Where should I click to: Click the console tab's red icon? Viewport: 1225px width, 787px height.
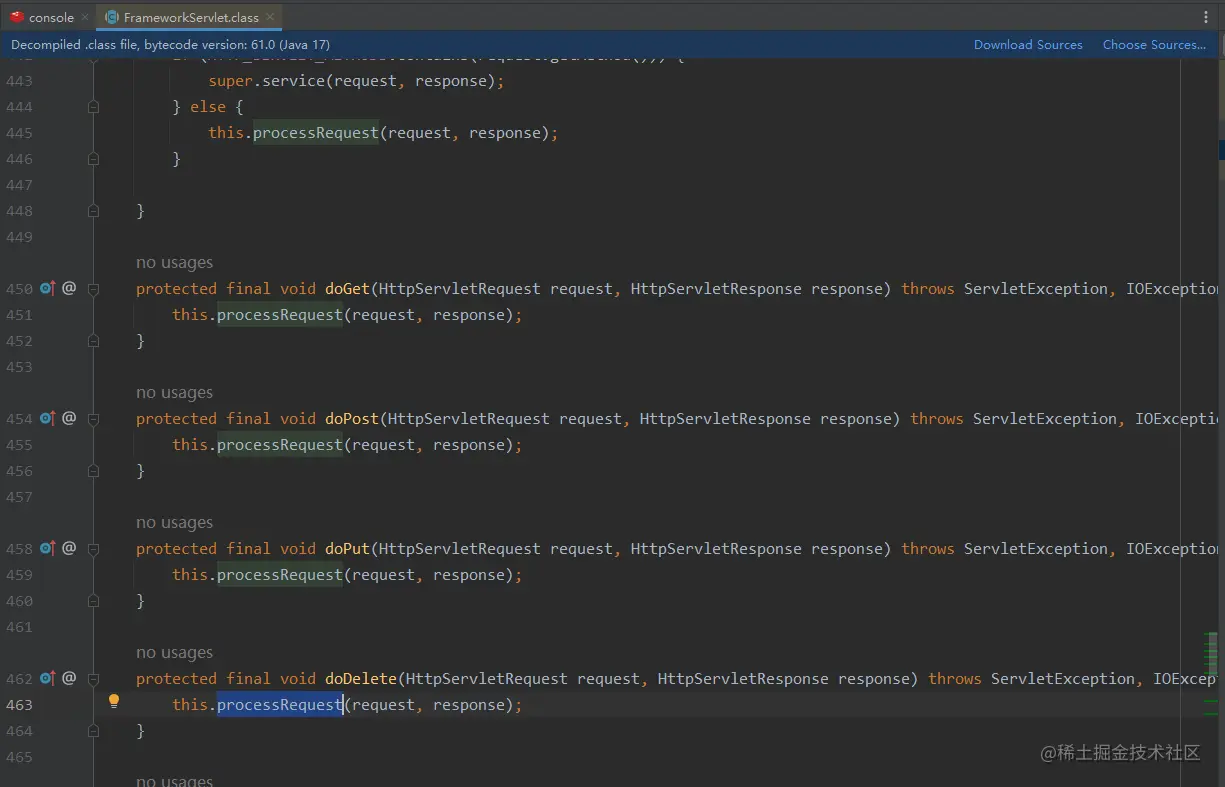coord(17,17)
